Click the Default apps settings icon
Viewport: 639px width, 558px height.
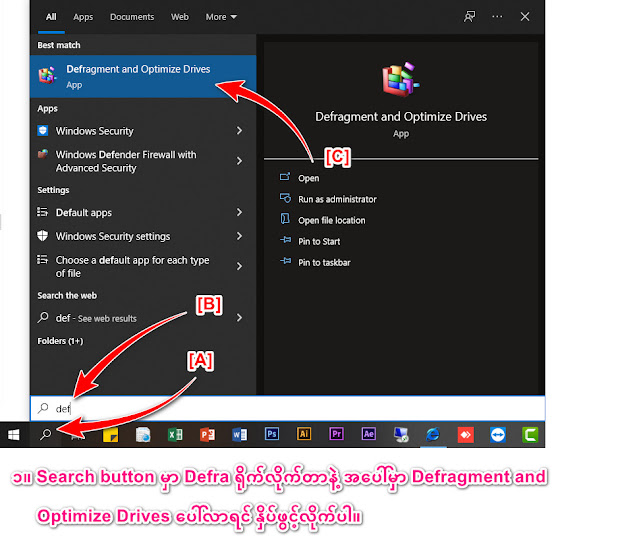coord(43,212)
